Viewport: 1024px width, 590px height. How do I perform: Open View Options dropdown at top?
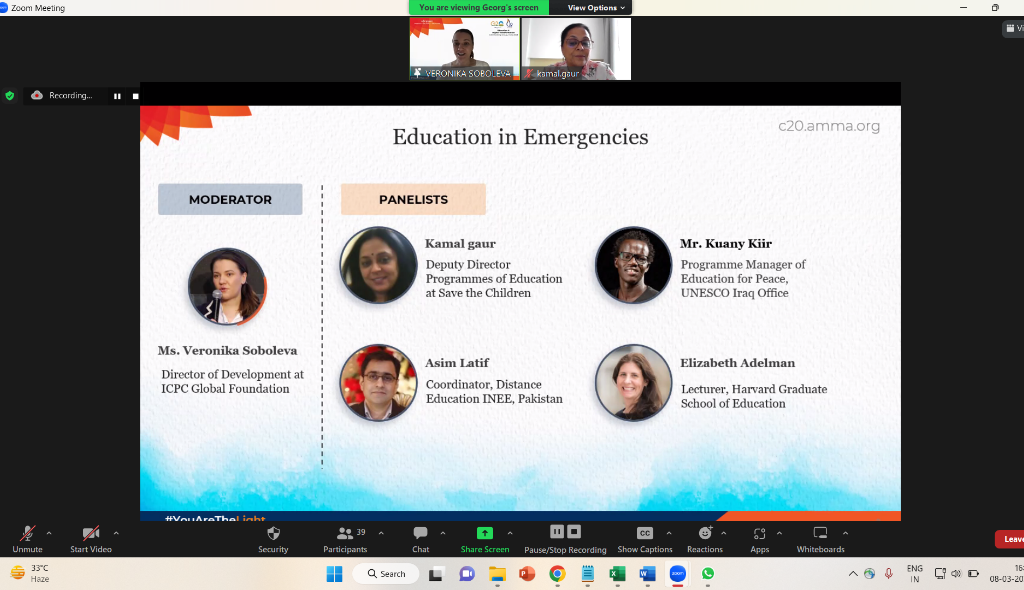pos(596,8)
